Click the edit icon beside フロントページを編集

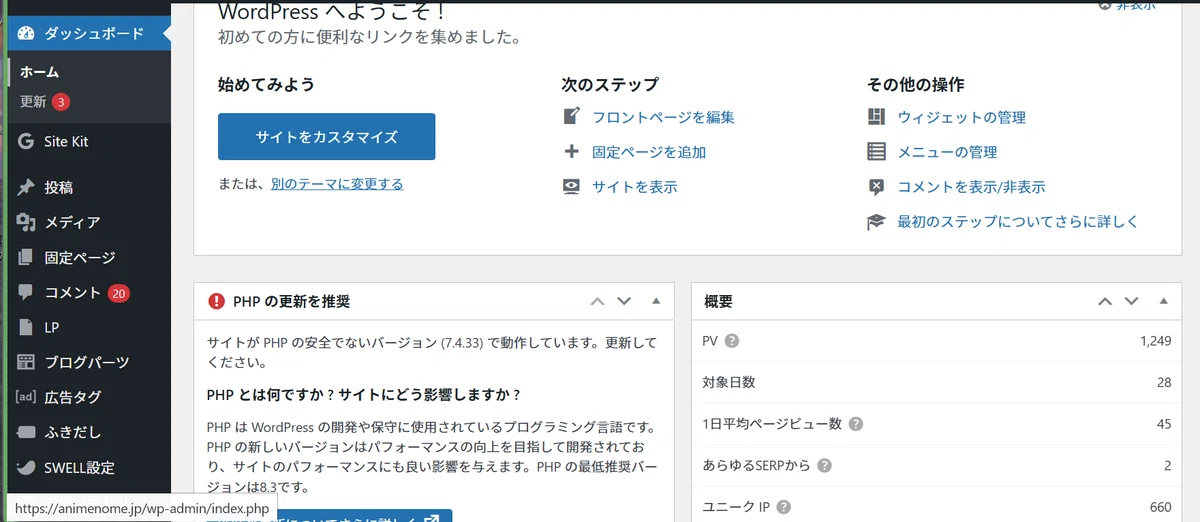(571, 116)
